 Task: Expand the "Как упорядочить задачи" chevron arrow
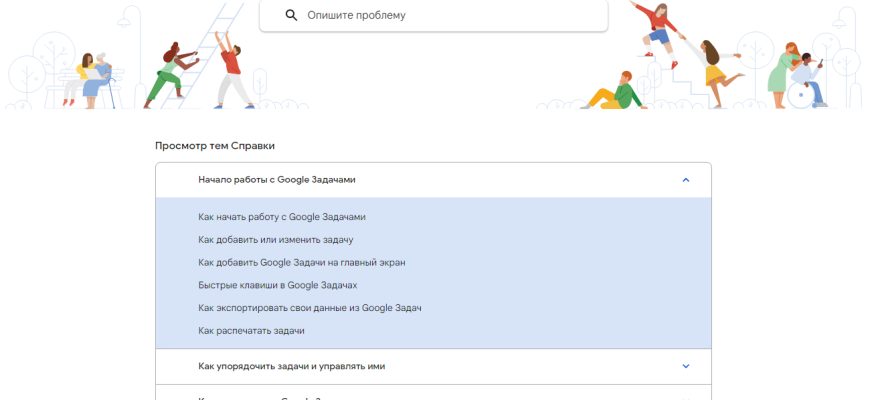(685, 366)
